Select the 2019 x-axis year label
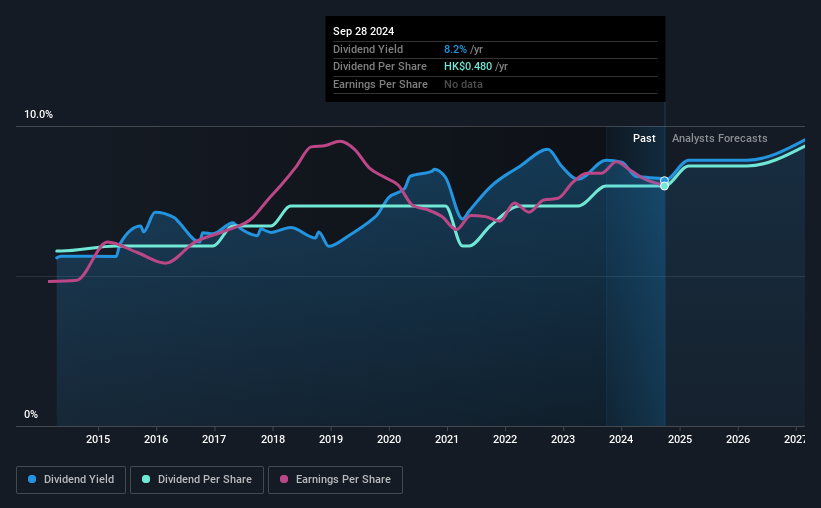Image resolution: width=821 pixels, height=508 pixels. coord(331,439)
